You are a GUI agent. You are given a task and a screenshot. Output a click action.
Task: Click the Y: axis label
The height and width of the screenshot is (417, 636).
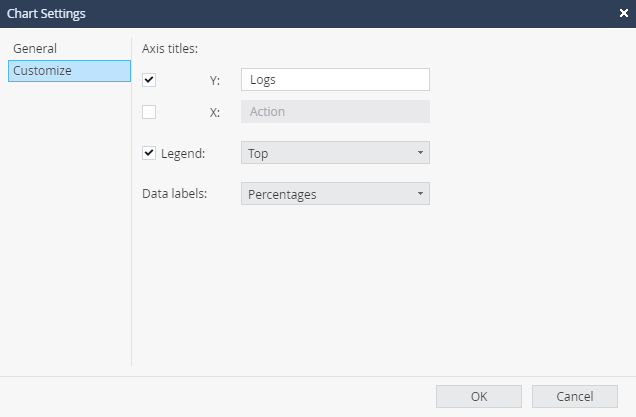pyautogui.click(x=215, y=81)
